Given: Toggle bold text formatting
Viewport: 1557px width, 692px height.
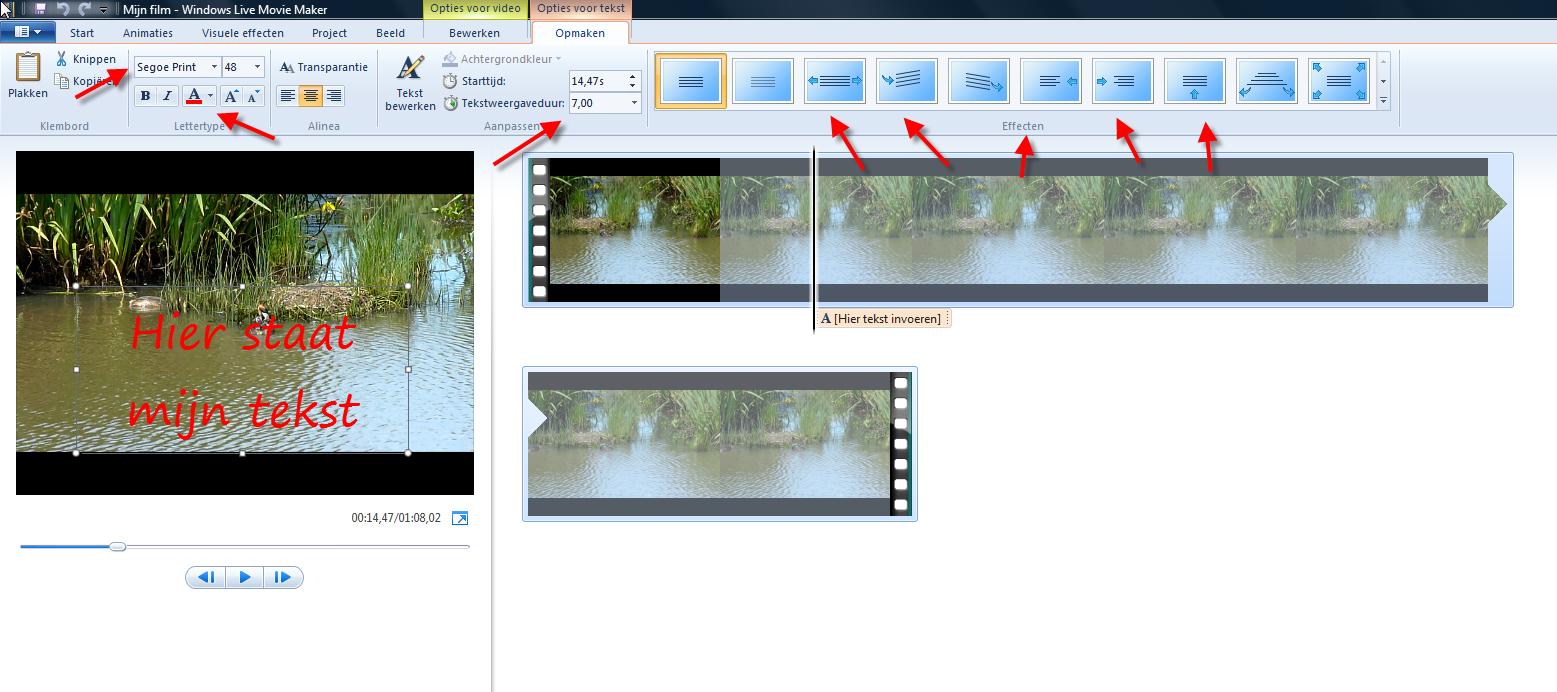Looking at the screenshot, I should [x=145, y=96].
